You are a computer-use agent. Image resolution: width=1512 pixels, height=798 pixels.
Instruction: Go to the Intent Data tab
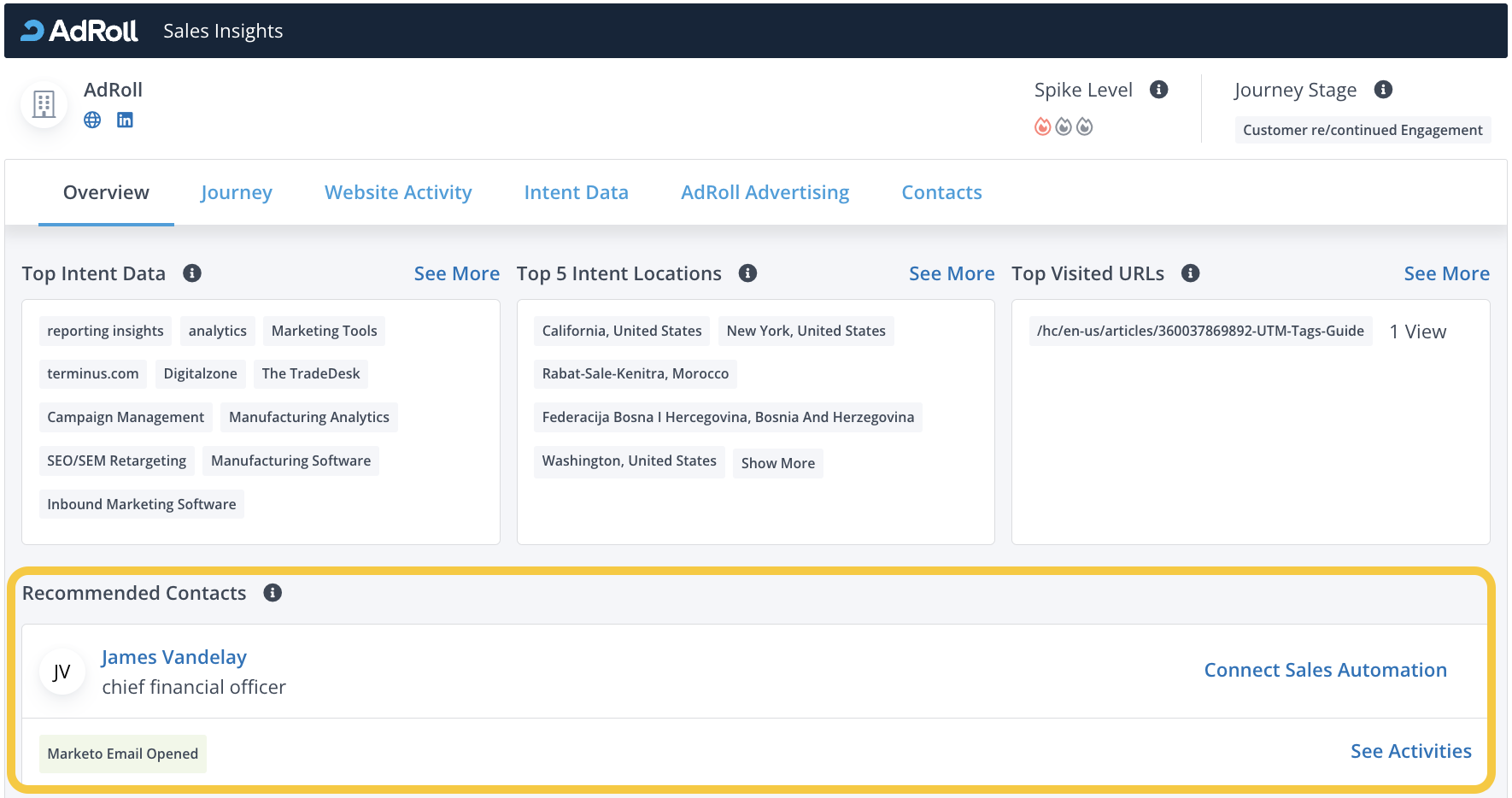coord(576,193)
